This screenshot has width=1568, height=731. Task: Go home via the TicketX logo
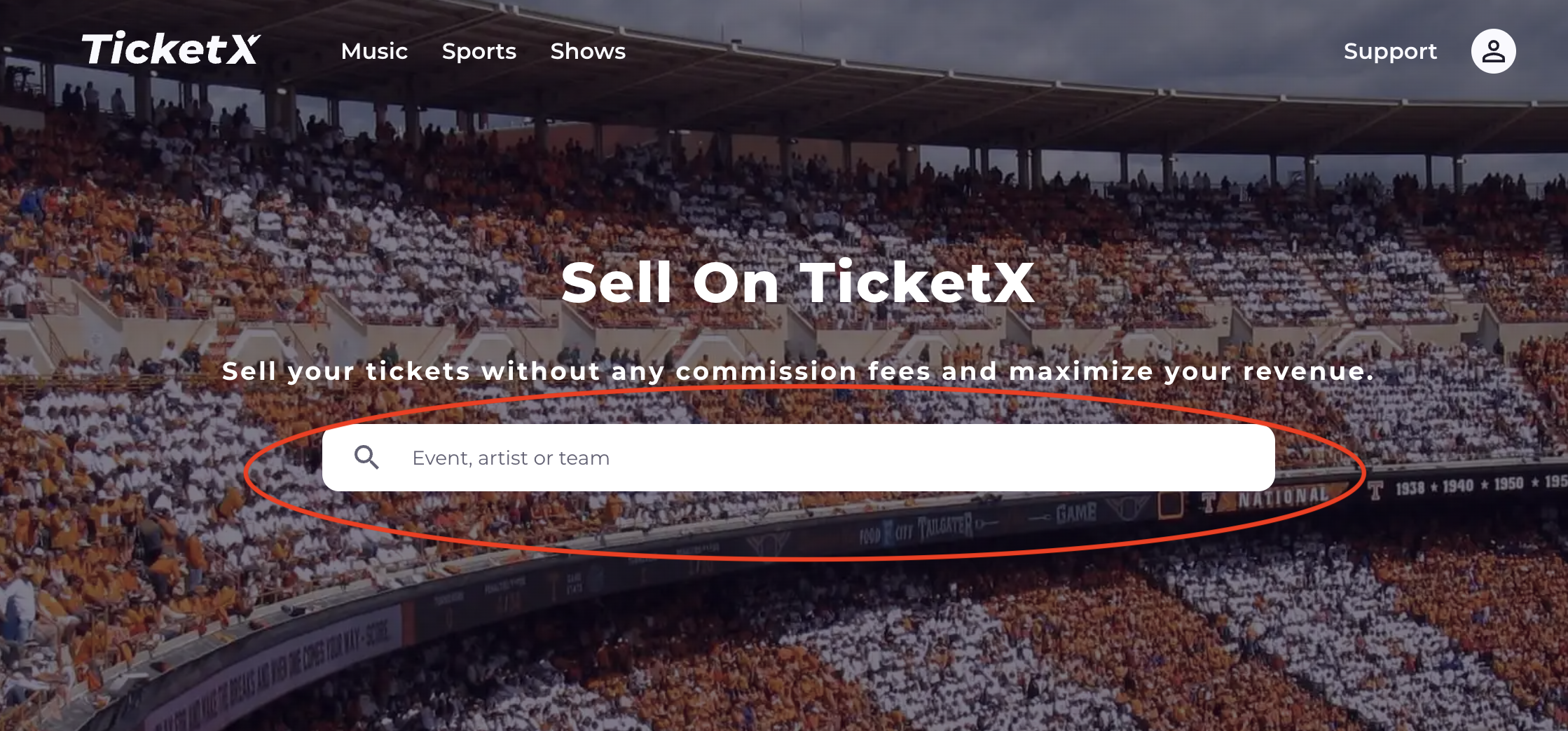(x=171, y=49)
